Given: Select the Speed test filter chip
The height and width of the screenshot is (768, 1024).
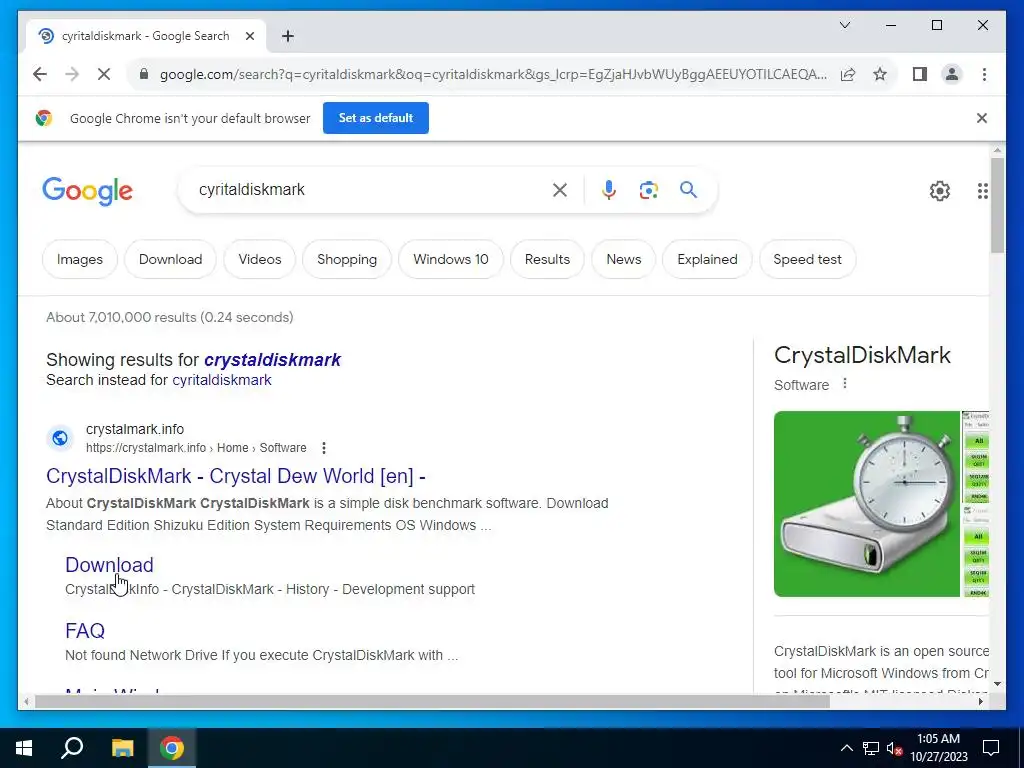Looking at the screenshot, I should 807,259.
